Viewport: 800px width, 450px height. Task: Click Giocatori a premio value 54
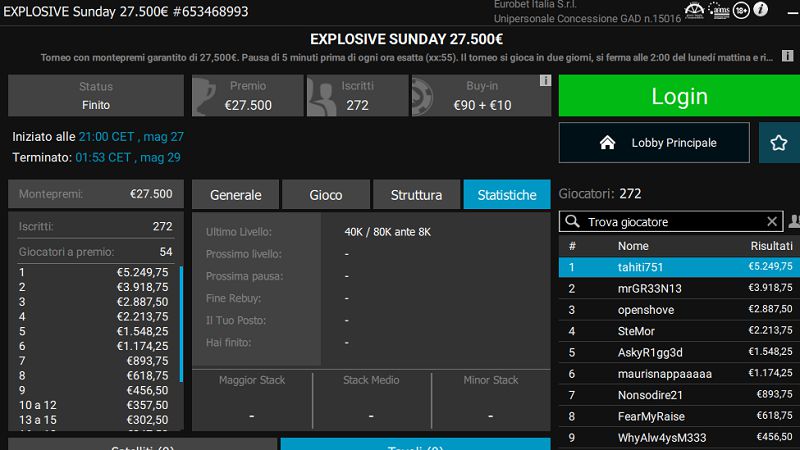coord(166,252)
